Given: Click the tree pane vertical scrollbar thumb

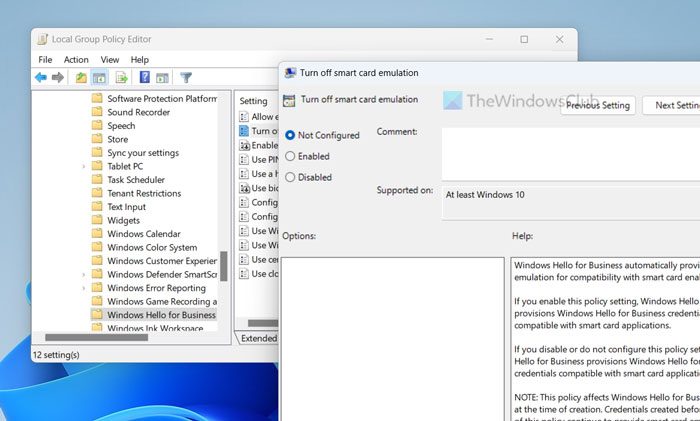Looking at the screenshot, I should (x=224, y=266).
